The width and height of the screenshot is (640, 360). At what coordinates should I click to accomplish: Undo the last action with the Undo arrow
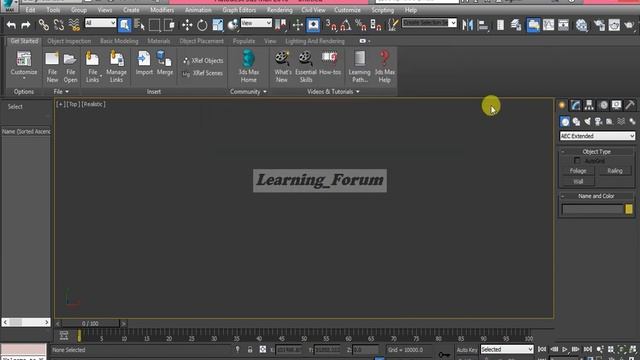(x=11, y=25)
